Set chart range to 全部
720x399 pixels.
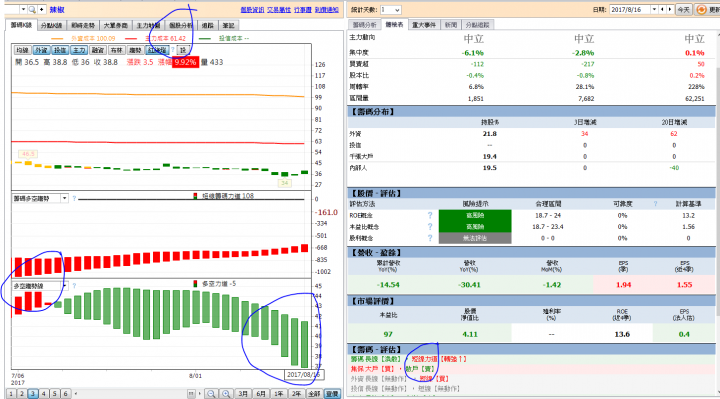(314, 393)
